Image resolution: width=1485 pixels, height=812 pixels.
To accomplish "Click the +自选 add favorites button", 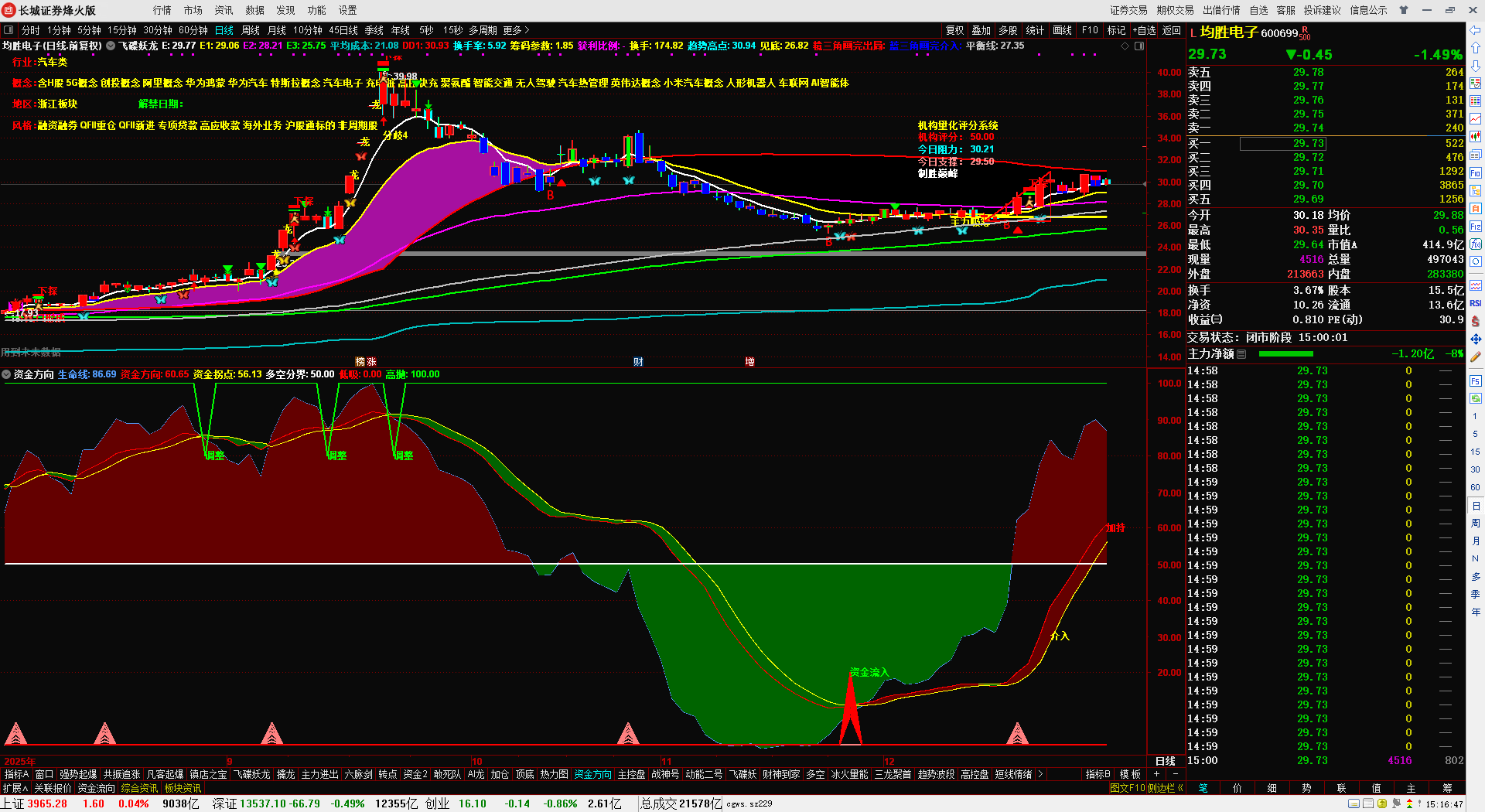I will click(x=1145, y=30).
